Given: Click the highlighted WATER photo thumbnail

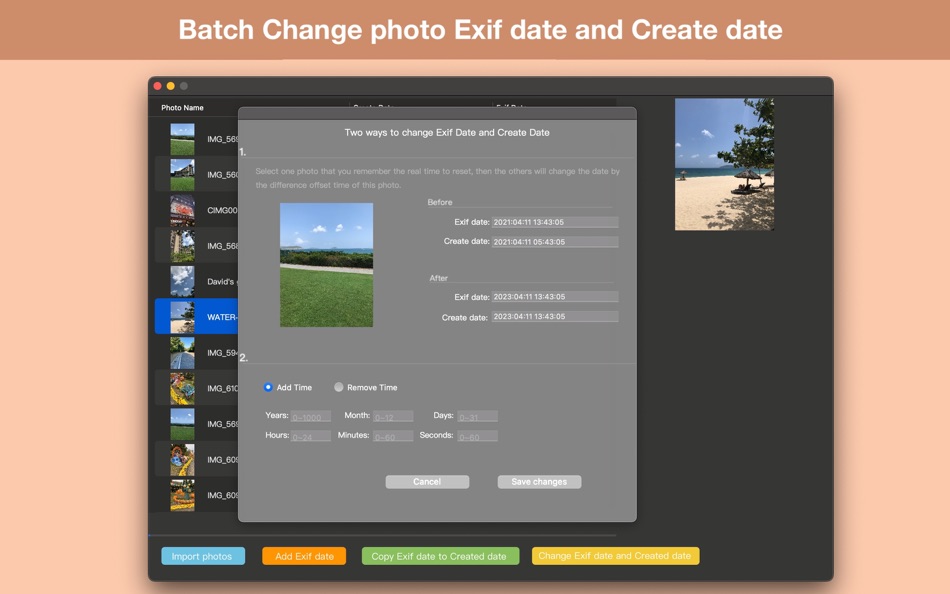Looking at the screenshot, I should coord(183,316).
